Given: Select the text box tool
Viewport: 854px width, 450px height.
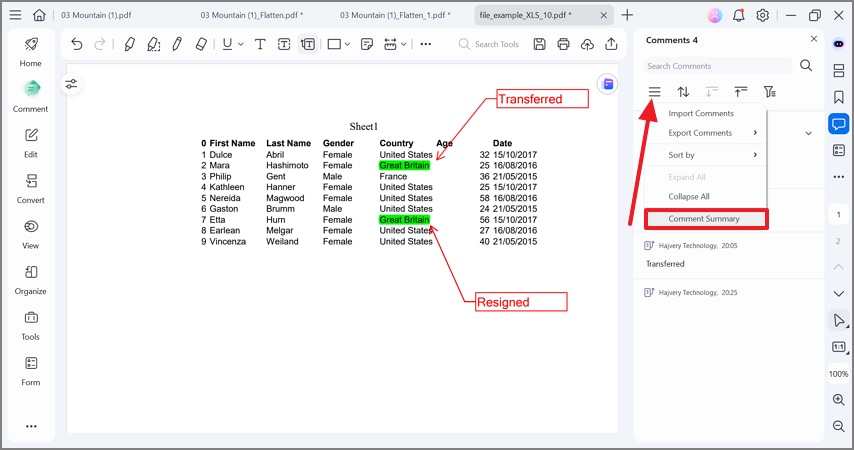Looking at the screenshot, I should coord(284,44).
